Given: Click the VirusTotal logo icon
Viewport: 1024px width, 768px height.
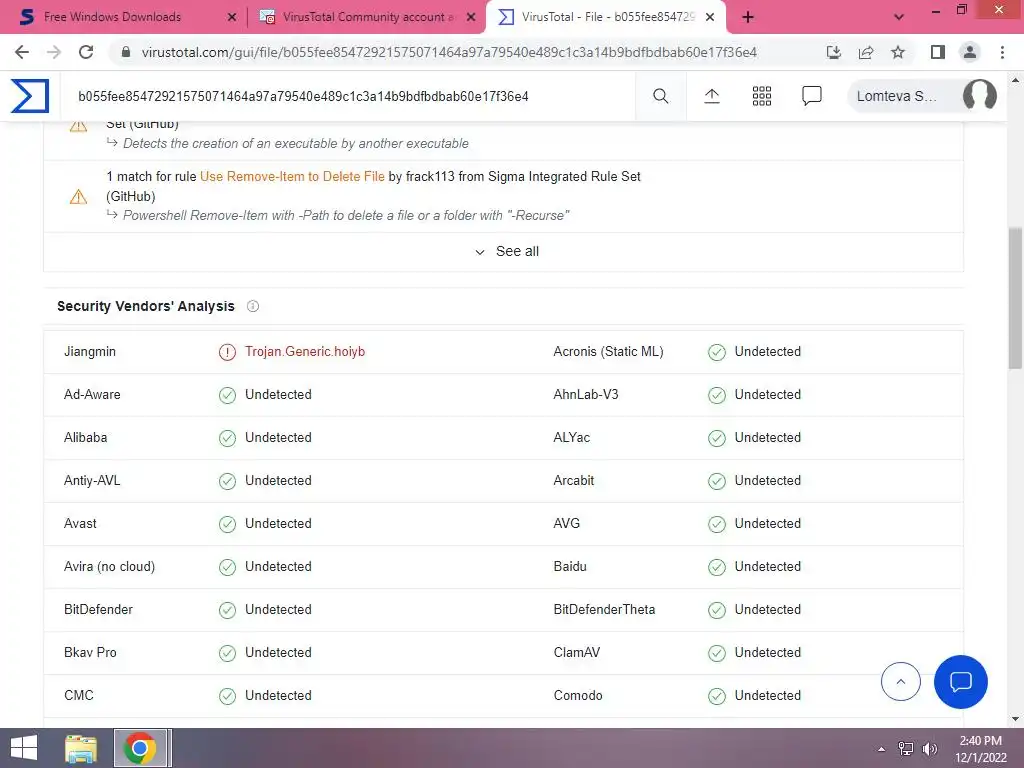Looking at the screenshot, I should (30, 96).
